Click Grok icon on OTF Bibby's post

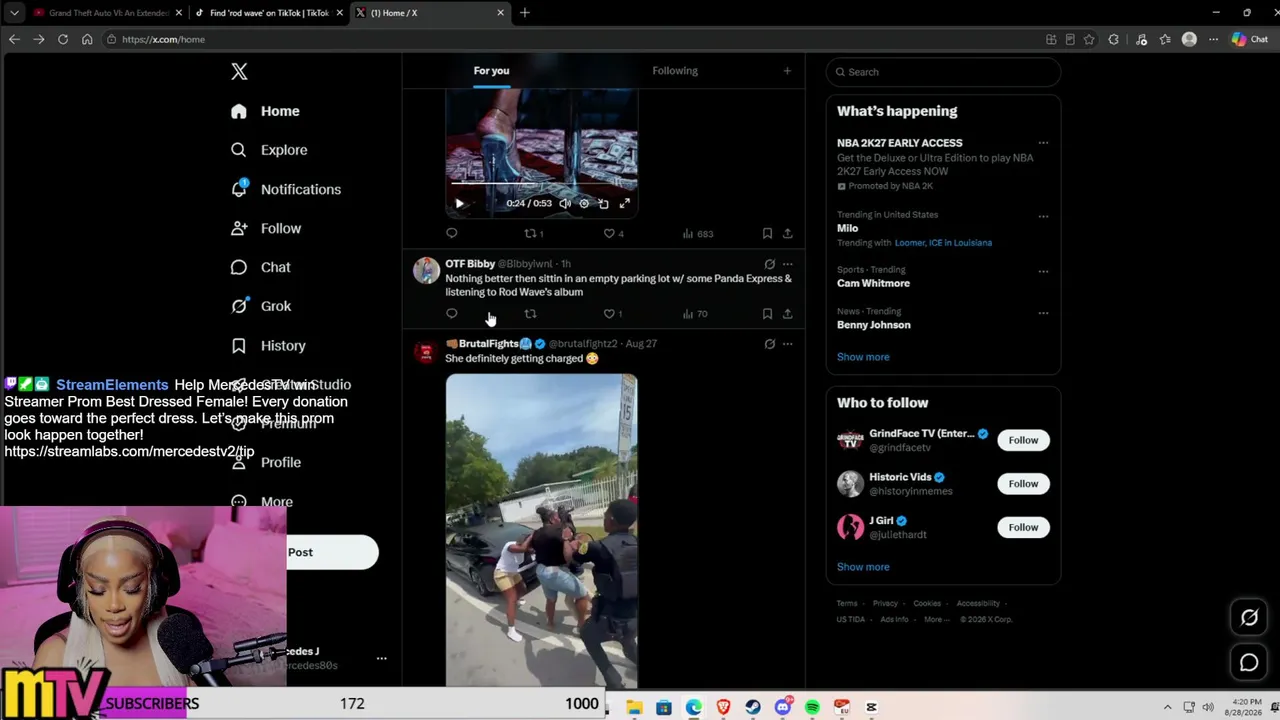[769, 264]
